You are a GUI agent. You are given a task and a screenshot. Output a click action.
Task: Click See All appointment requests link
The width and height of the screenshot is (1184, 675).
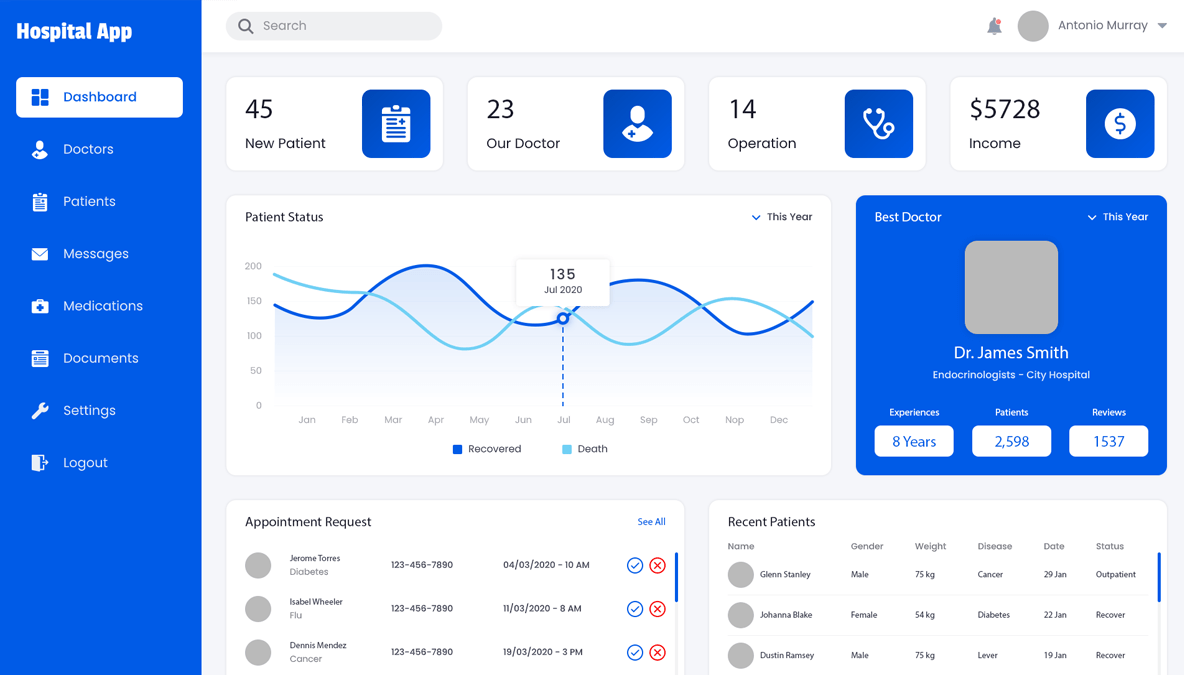[x=651, y=522]
